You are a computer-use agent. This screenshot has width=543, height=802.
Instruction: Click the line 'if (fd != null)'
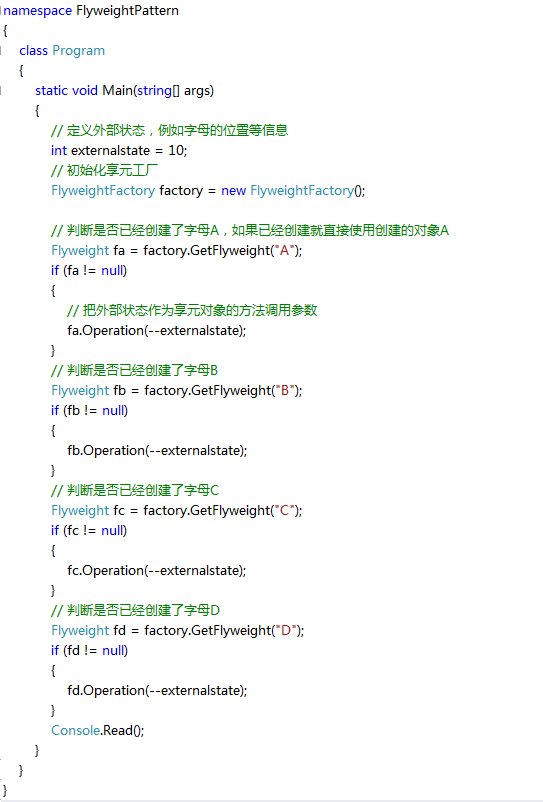coord(89,651)
